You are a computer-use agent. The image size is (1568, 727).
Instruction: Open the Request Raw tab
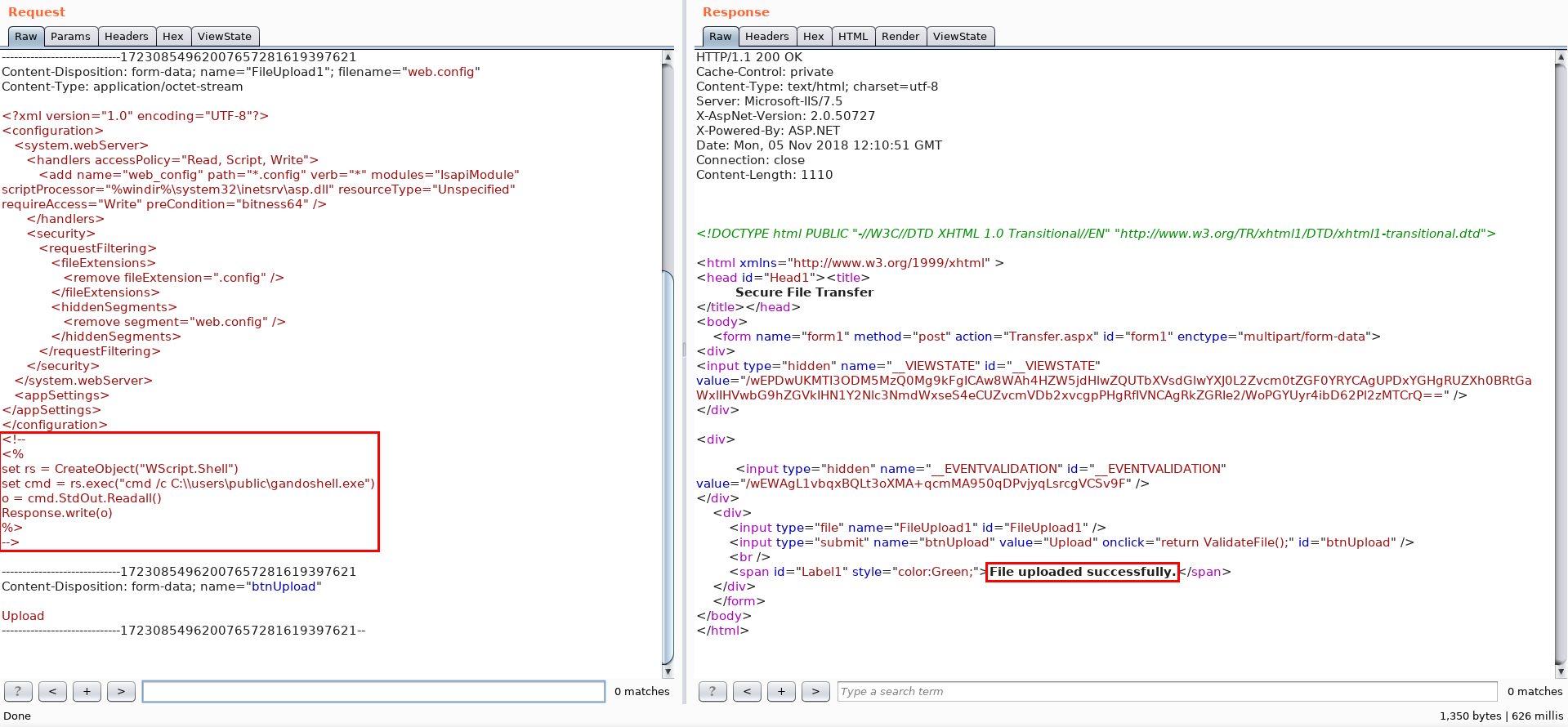coord(25,37)
